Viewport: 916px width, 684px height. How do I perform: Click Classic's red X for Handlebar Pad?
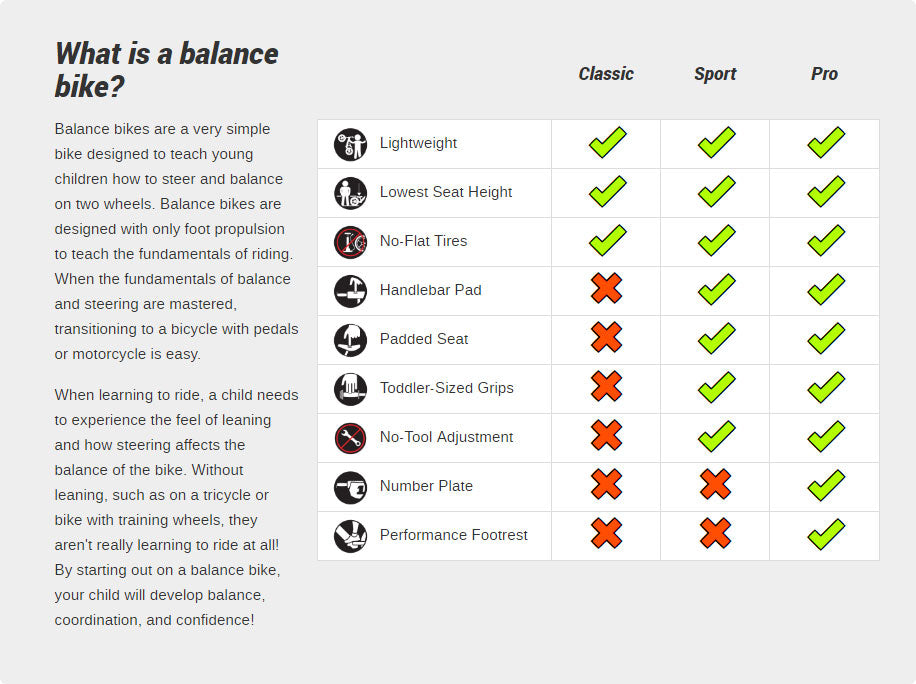(606, 290)
